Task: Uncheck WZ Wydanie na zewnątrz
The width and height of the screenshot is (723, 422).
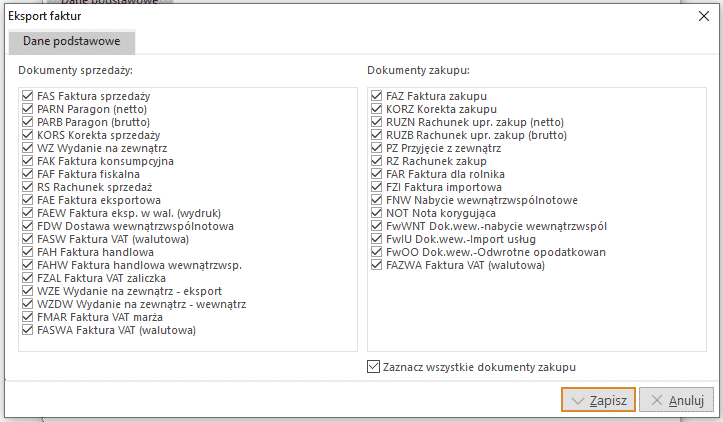Action: click(28, 148)
